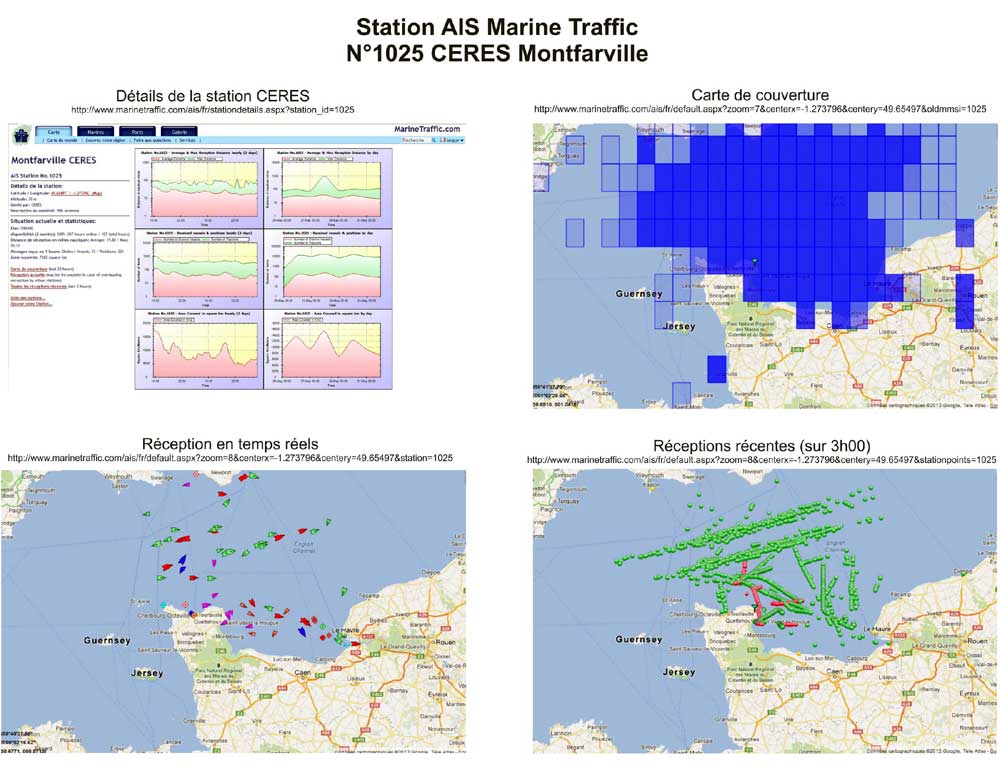Open the Réception actuelle link
The height and width of the screenshot is (768, 1000).
tap(27, 275)
